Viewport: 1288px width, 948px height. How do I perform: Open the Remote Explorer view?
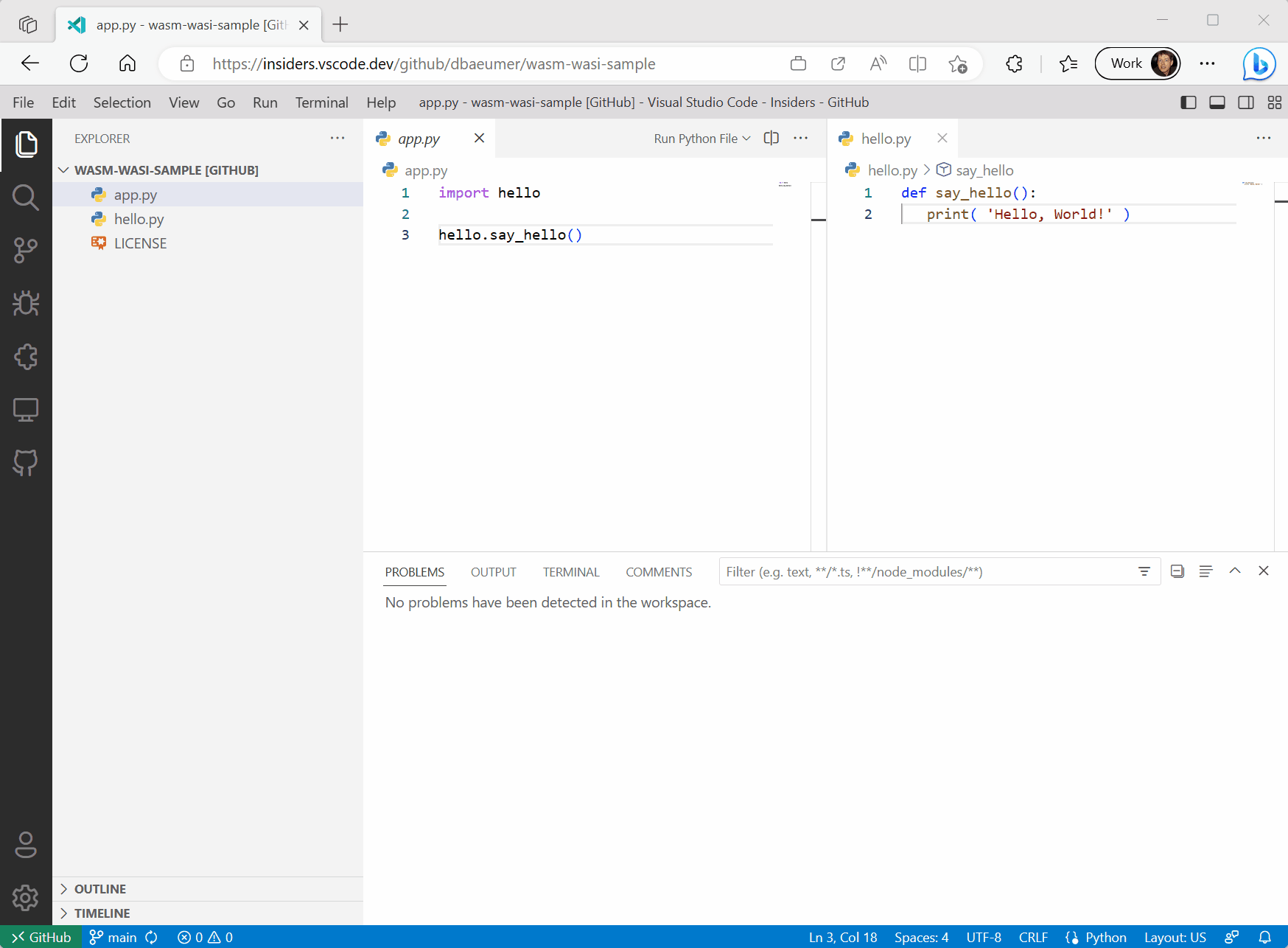pyautogui.click(x=27, y=410)
